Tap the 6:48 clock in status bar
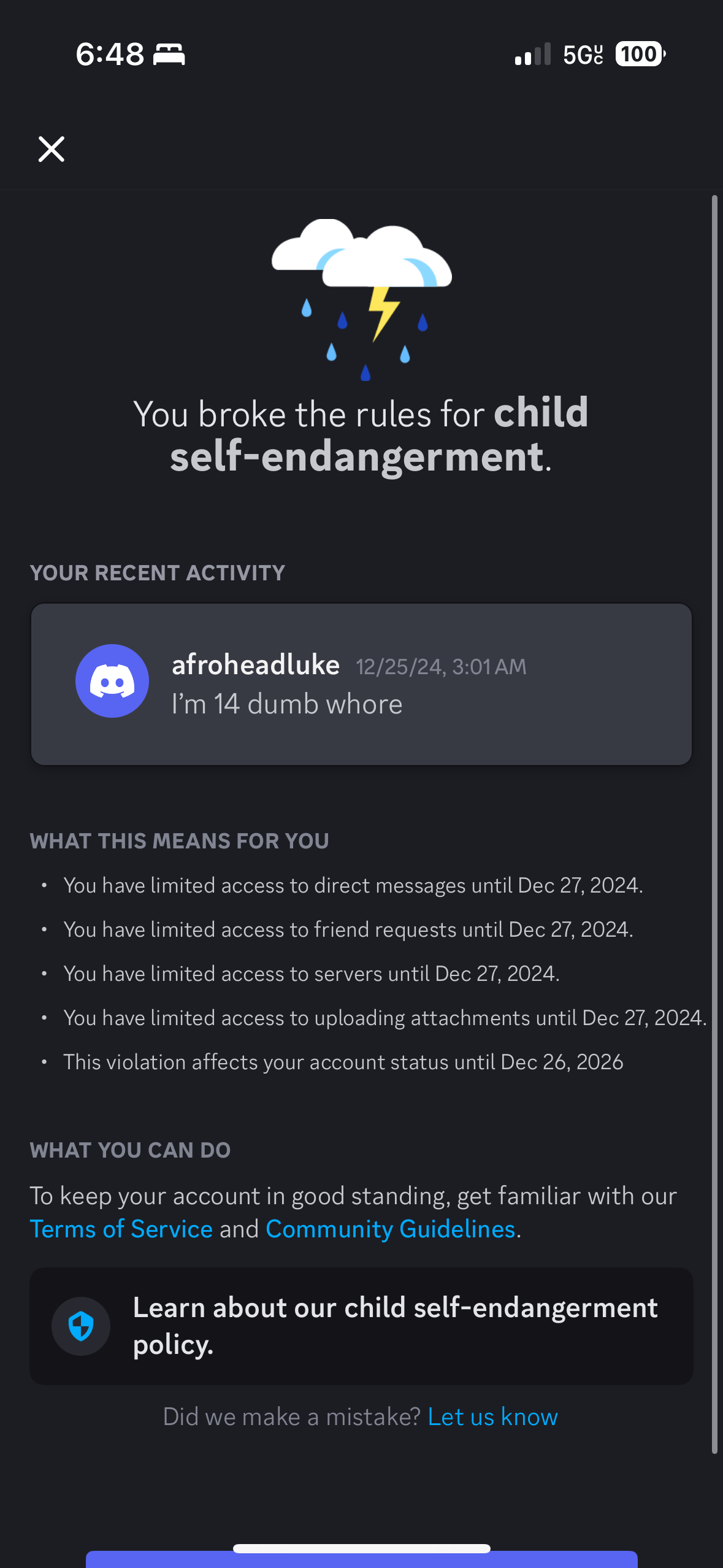 [110, 54]
